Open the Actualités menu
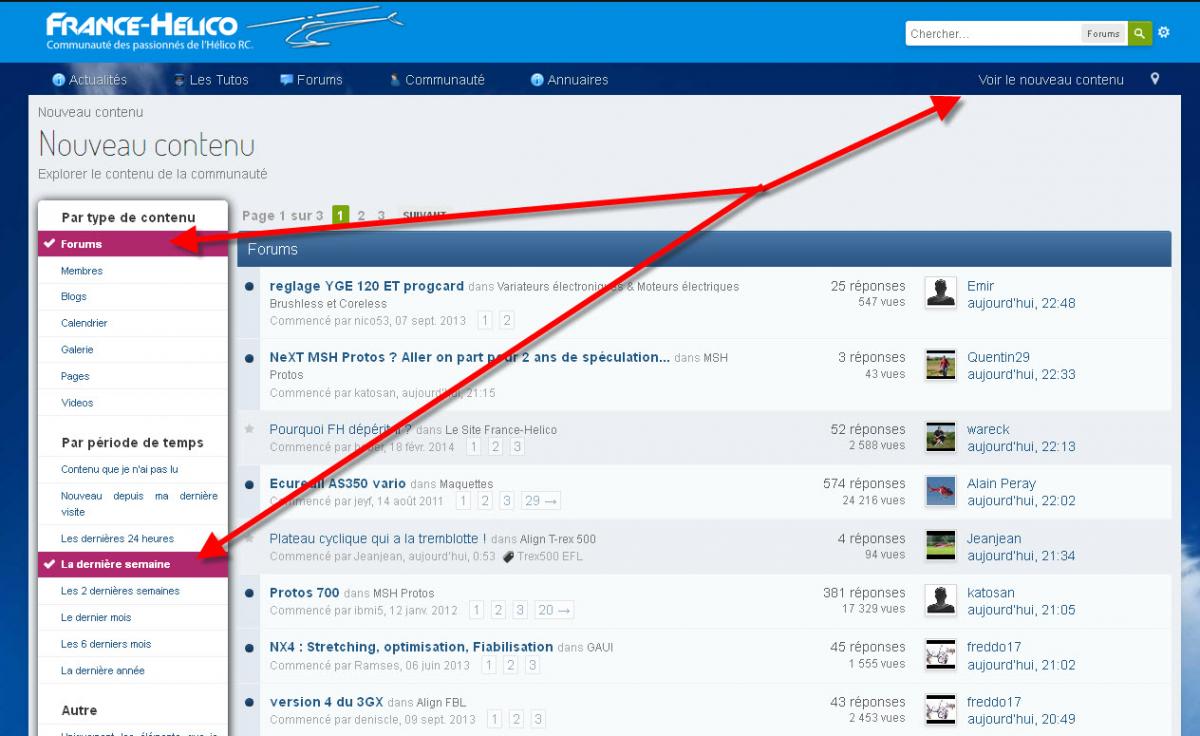Image resolution: width=1200 pixels, height=736 pixels. click(x=90, y=80)
